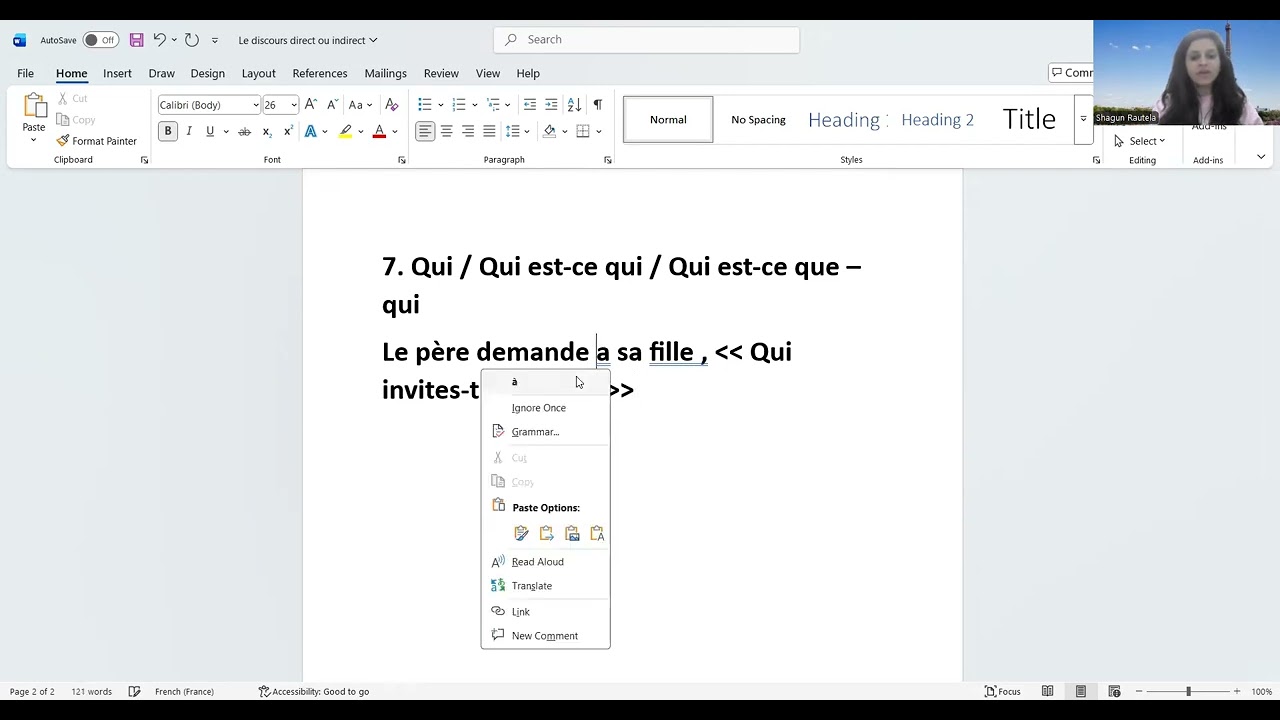This screenshot has width=1280, height=720.
Task: Justify the paragraph text
Action: pos(489,131)
